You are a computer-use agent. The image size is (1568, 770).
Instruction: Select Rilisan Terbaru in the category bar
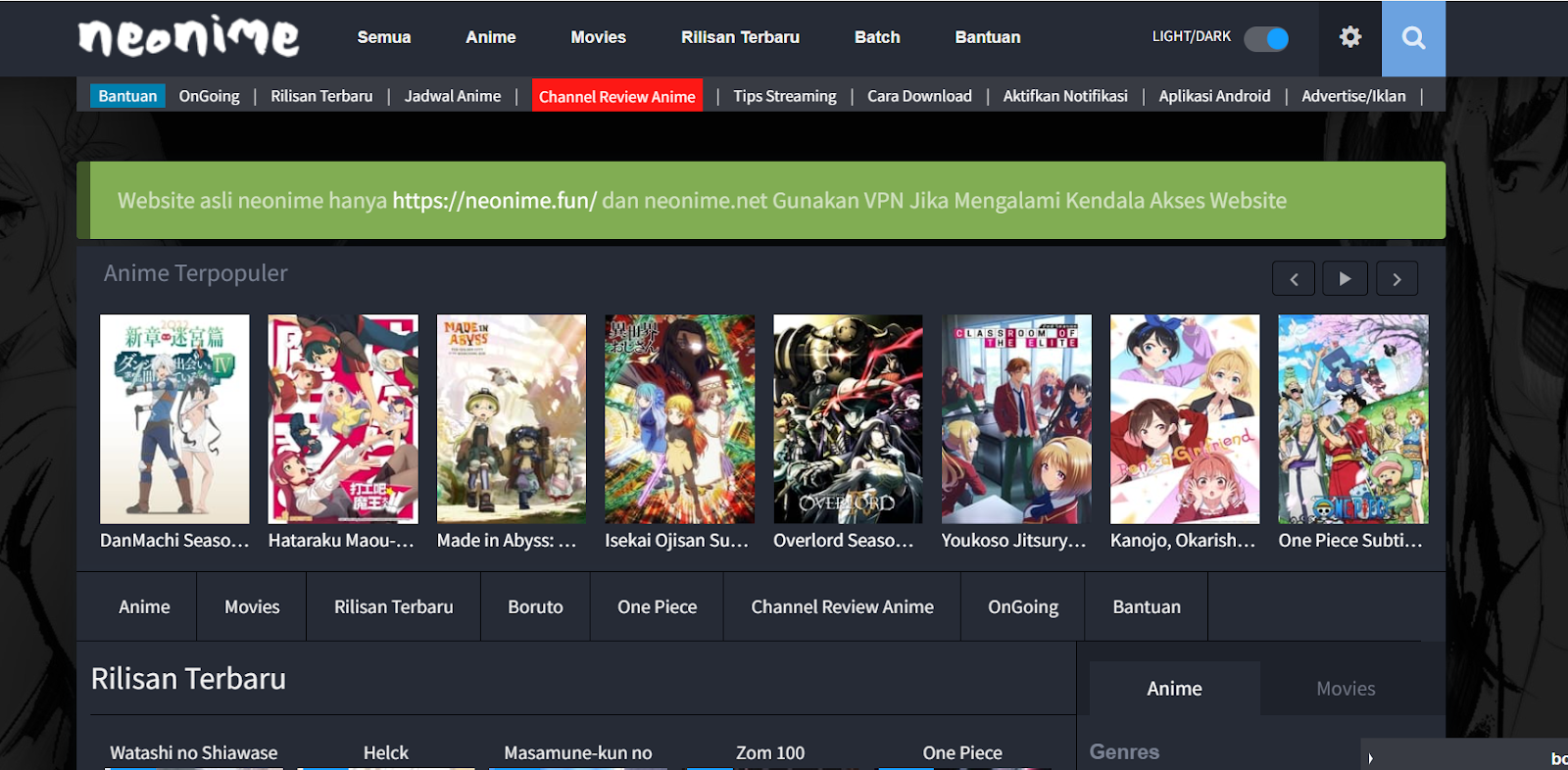(394, 607)
